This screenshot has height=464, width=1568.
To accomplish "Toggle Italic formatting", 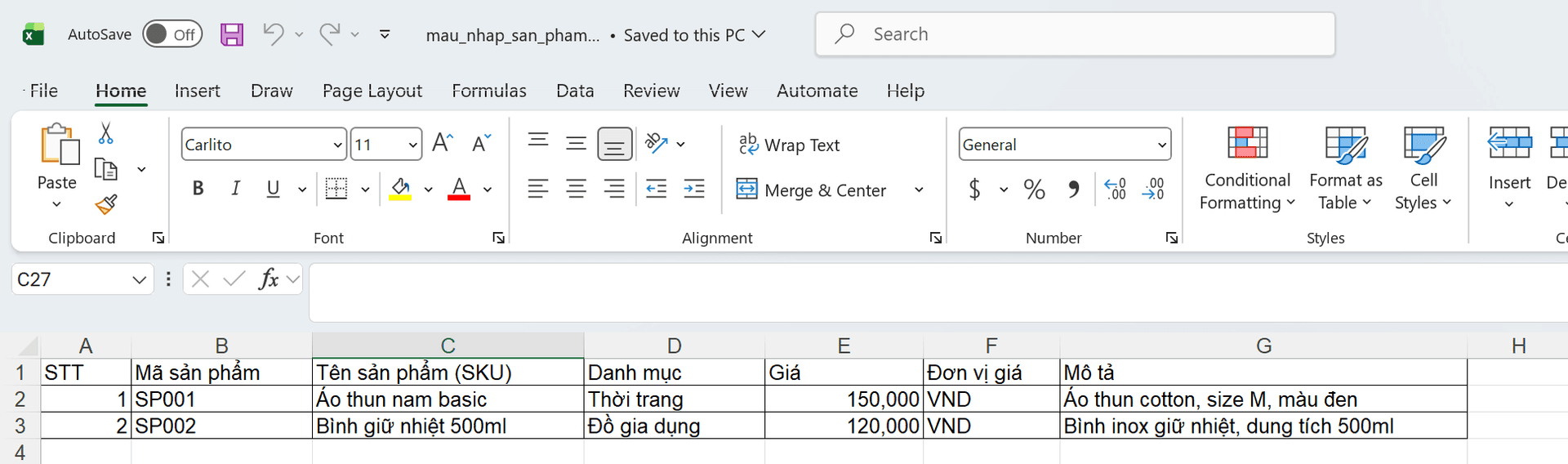I will [x=235, y=189].
